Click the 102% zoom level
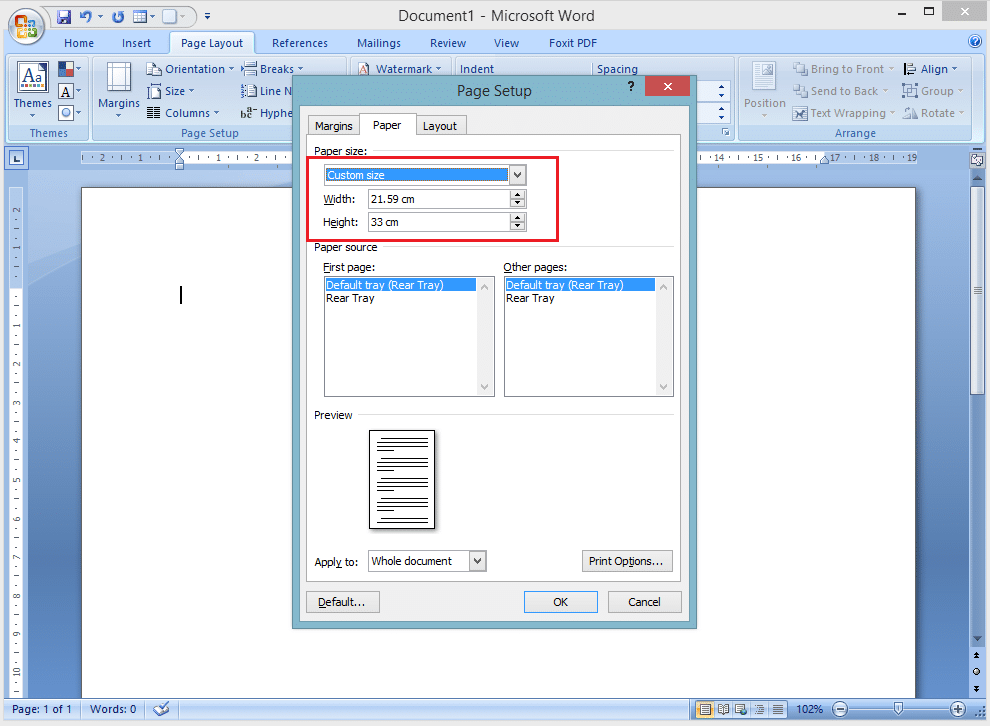 pos(809,709)
